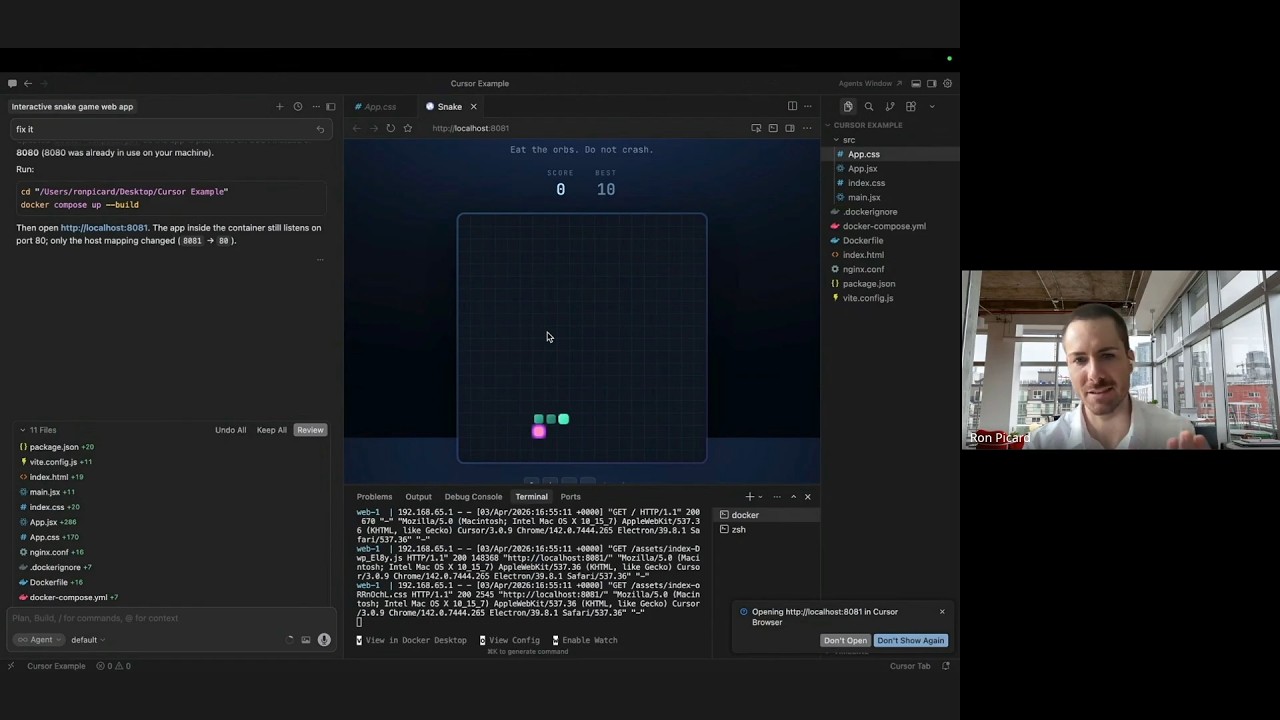Dismiss the Opening localhost notification
The image size is (1280, 720).
(x=942, y=612)
